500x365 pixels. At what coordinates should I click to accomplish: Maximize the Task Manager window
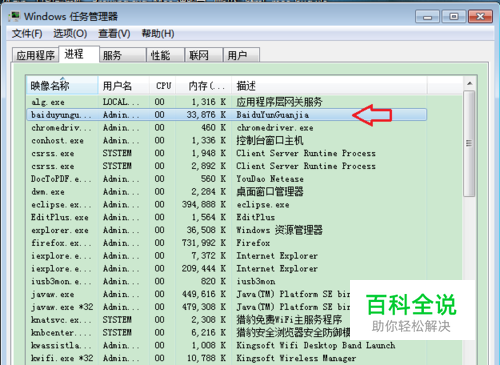click(454, 16)
